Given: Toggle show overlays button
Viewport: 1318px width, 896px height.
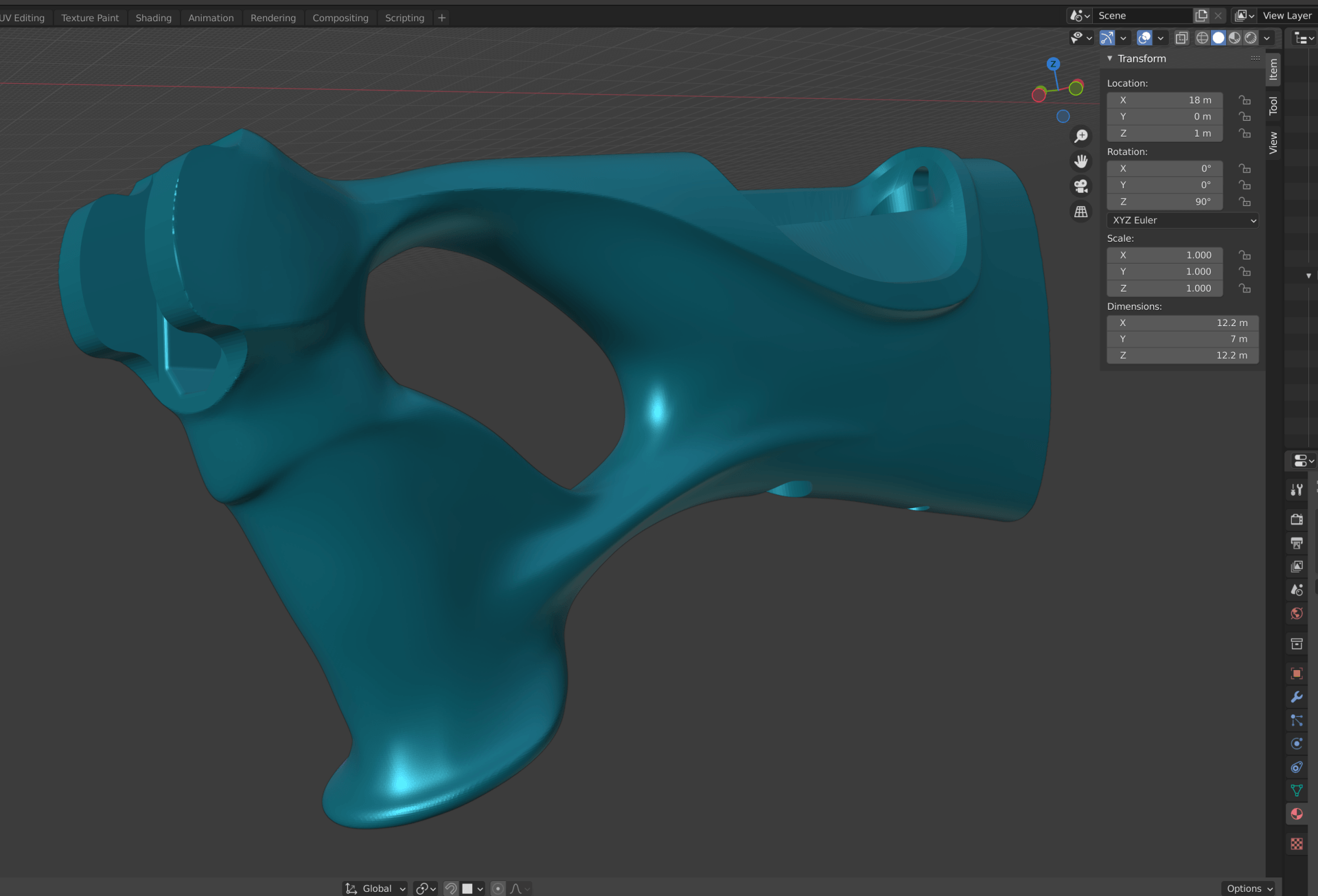Looking at the screenshot, I should tap(1144, 38).
